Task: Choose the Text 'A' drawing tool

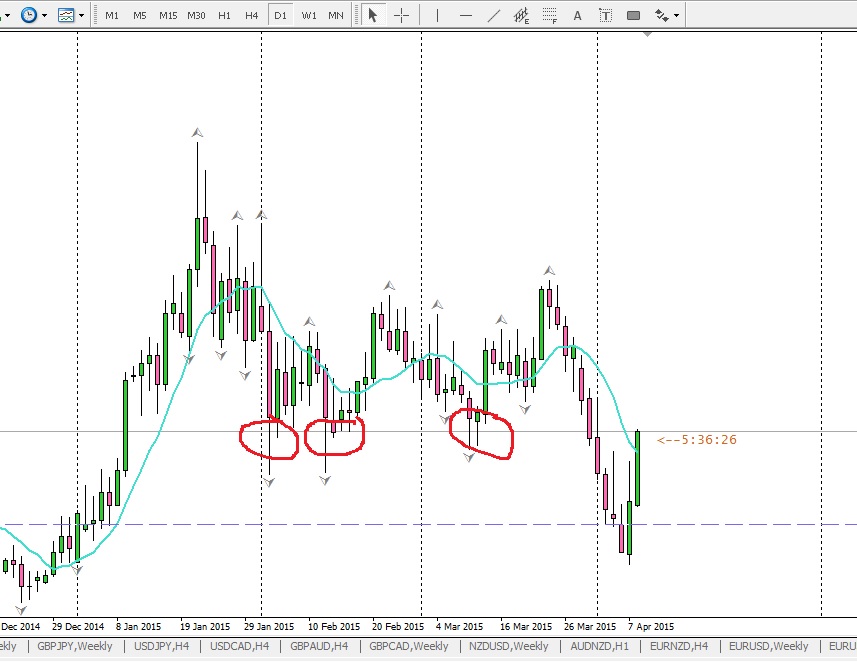Action: (x=577, y=16)
